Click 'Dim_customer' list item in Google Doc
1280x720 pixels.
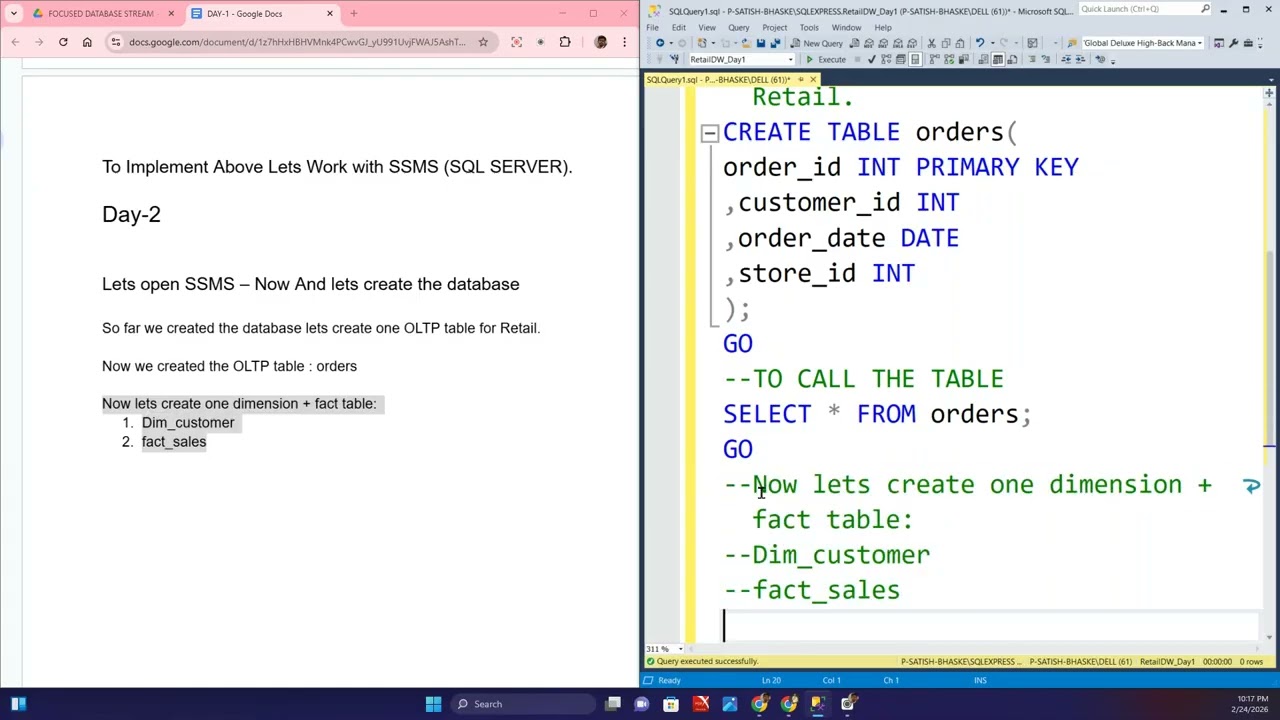(188, 423)
